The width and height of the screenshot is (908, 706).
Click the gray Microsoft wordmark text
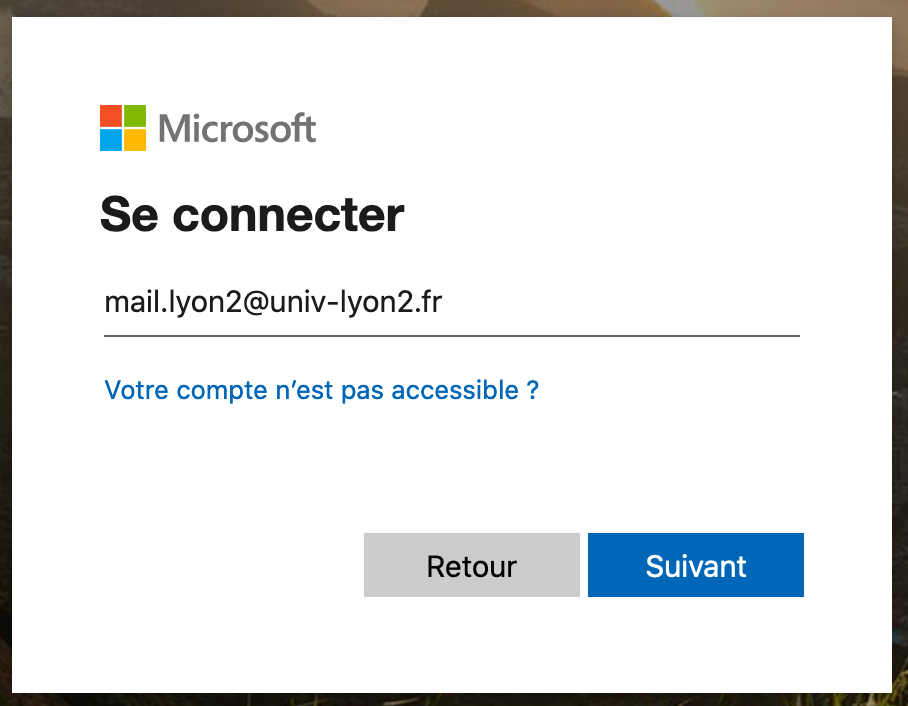(237, 128)
